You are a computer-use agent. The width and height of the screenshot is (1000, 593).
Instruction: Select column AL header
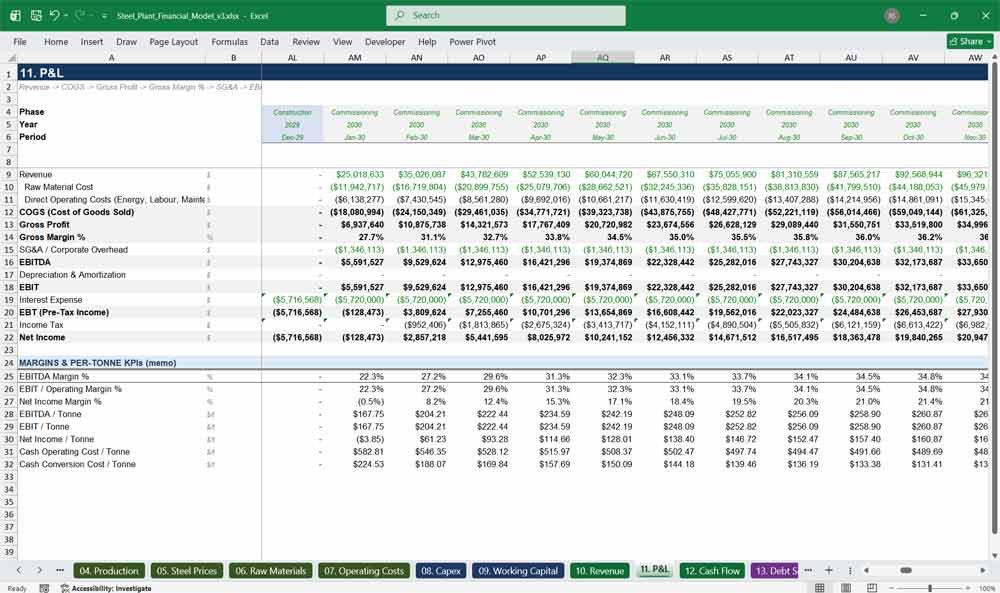point(292,57)
